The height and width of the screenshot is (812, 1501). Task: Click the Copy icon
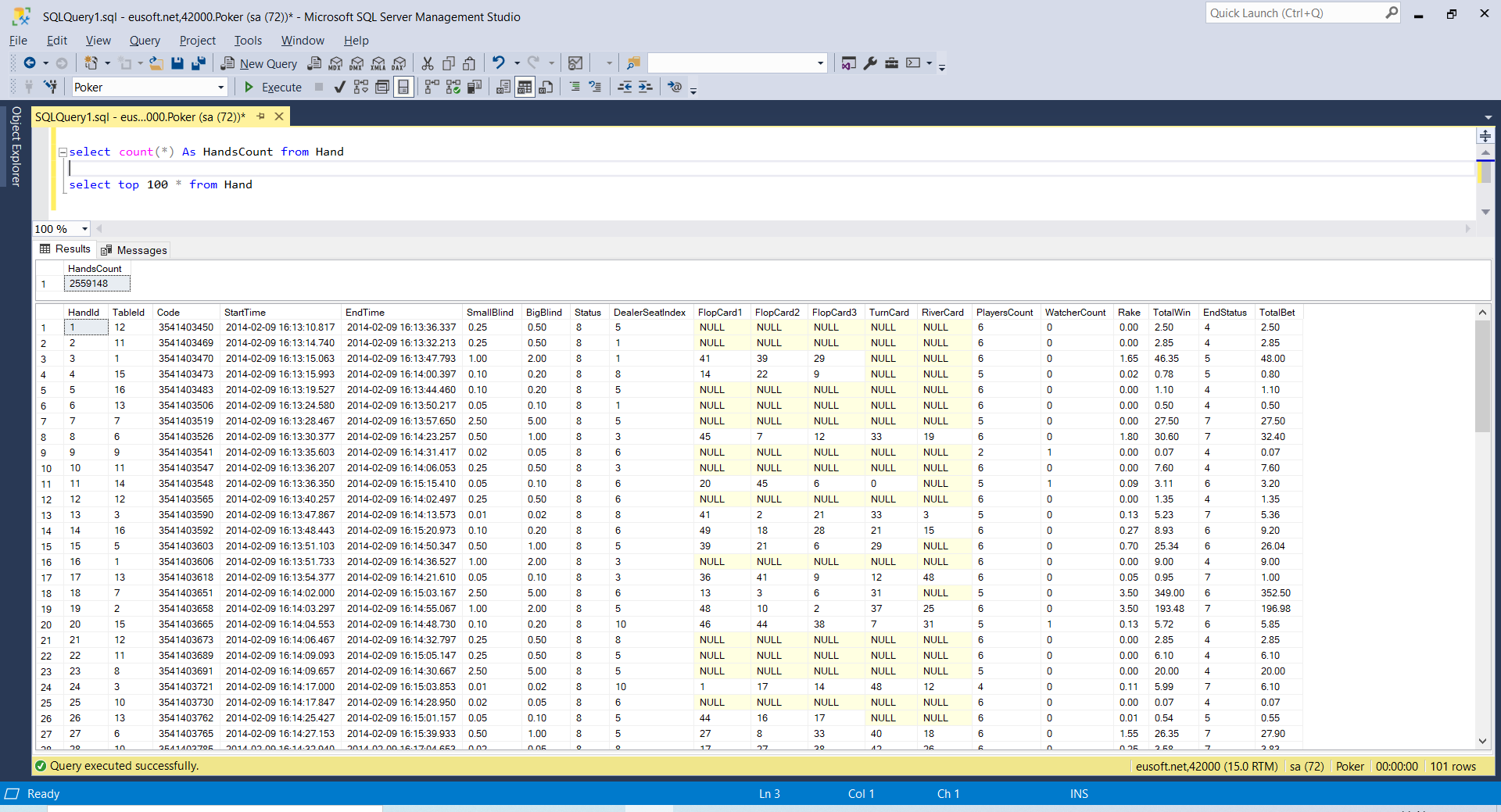(449, 63)
